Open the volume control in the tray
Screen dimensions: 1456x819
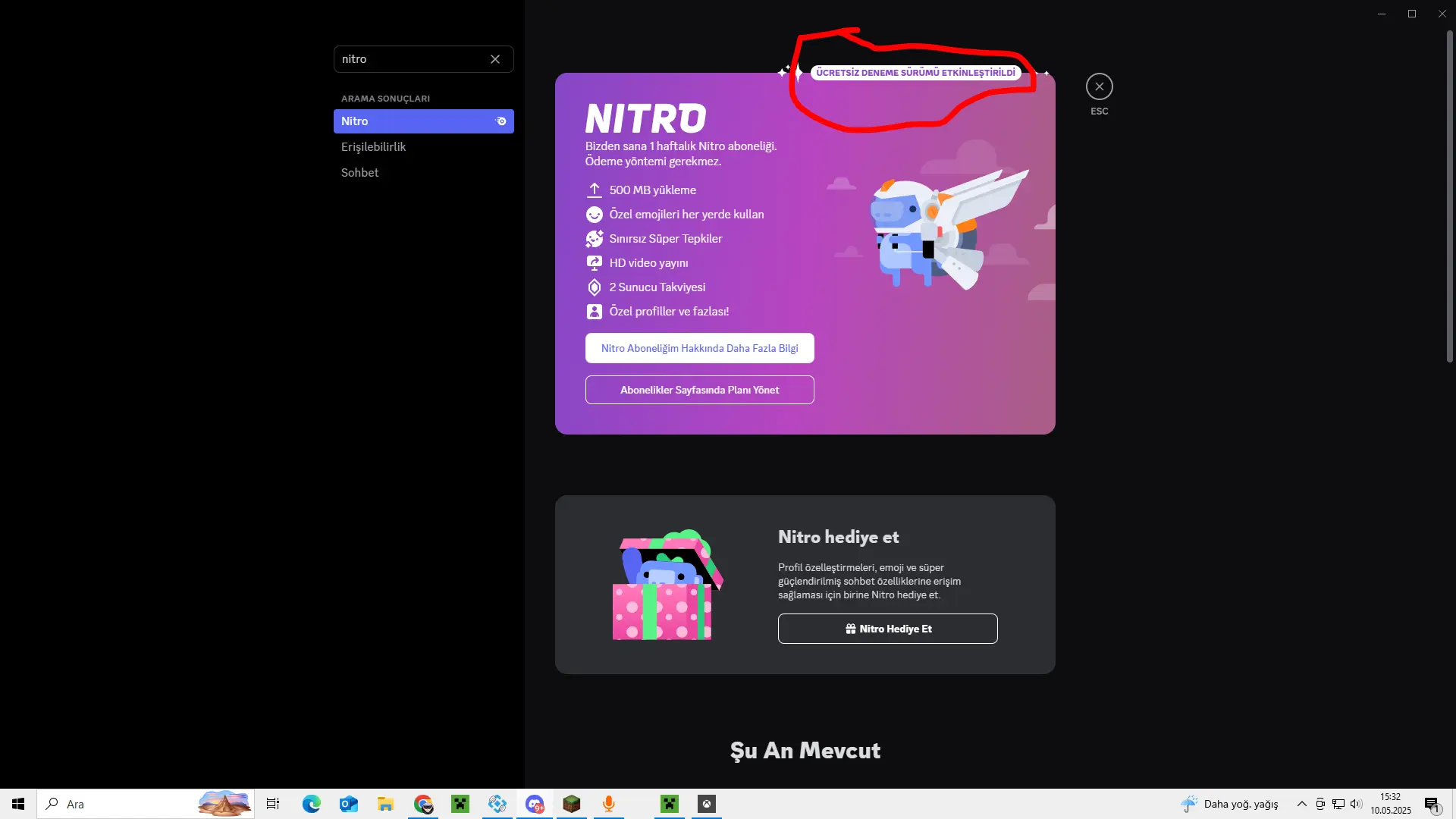(x=1356, y=804)
